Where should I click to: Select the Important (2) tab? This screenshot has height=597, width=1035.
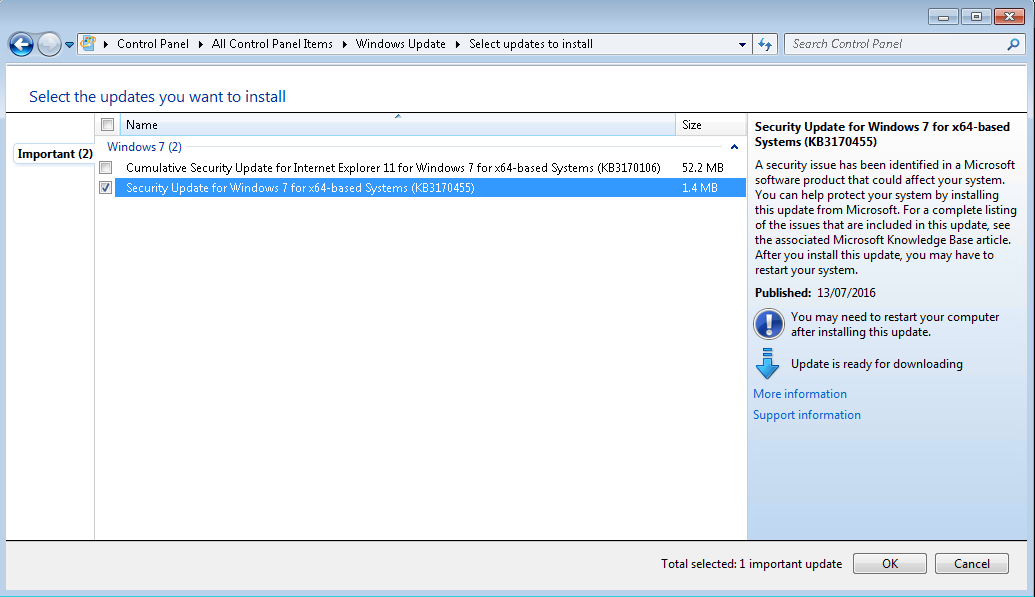coord(55,154)
